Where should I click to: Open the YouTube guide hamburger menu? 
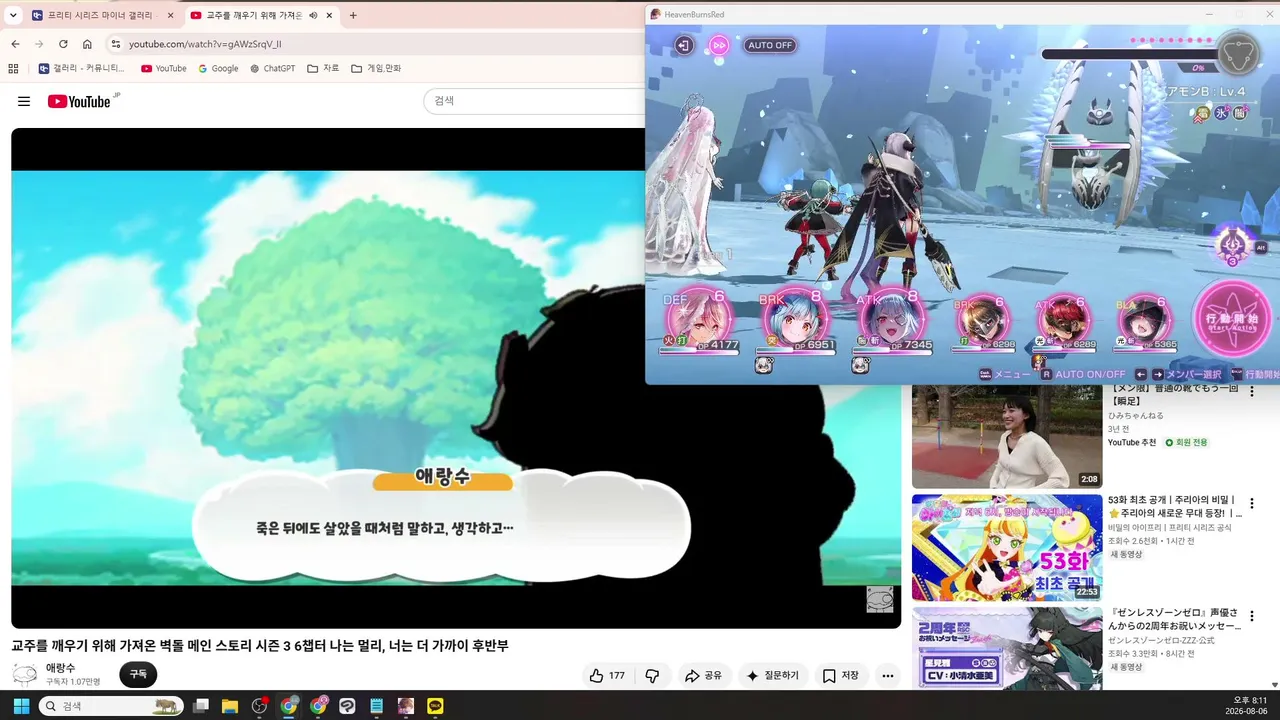tap(24, 101)
